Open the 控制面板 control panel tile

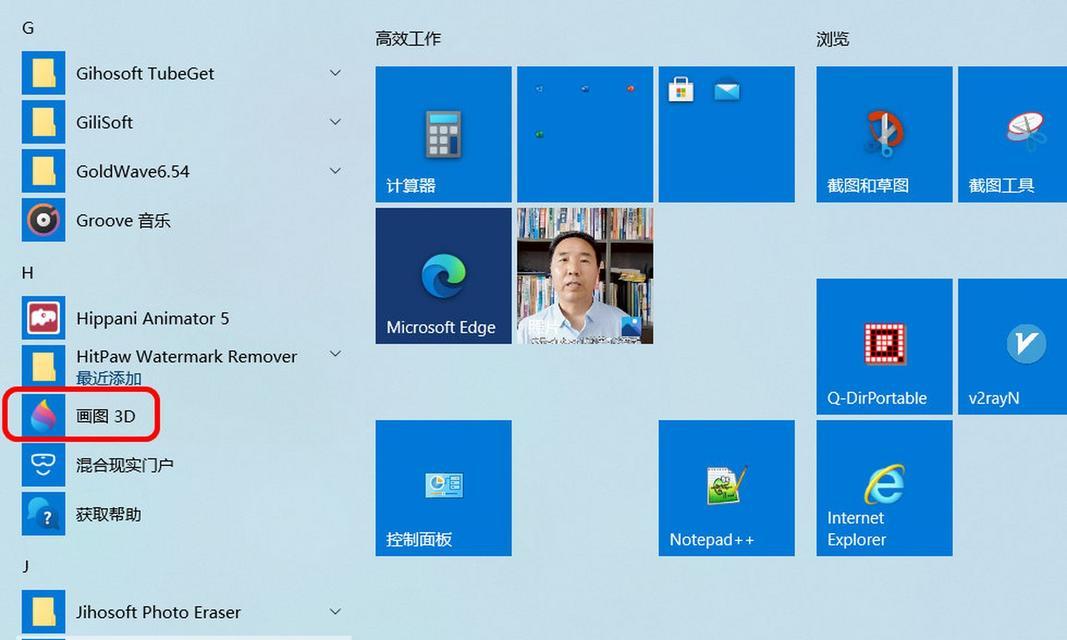[444, 488]
